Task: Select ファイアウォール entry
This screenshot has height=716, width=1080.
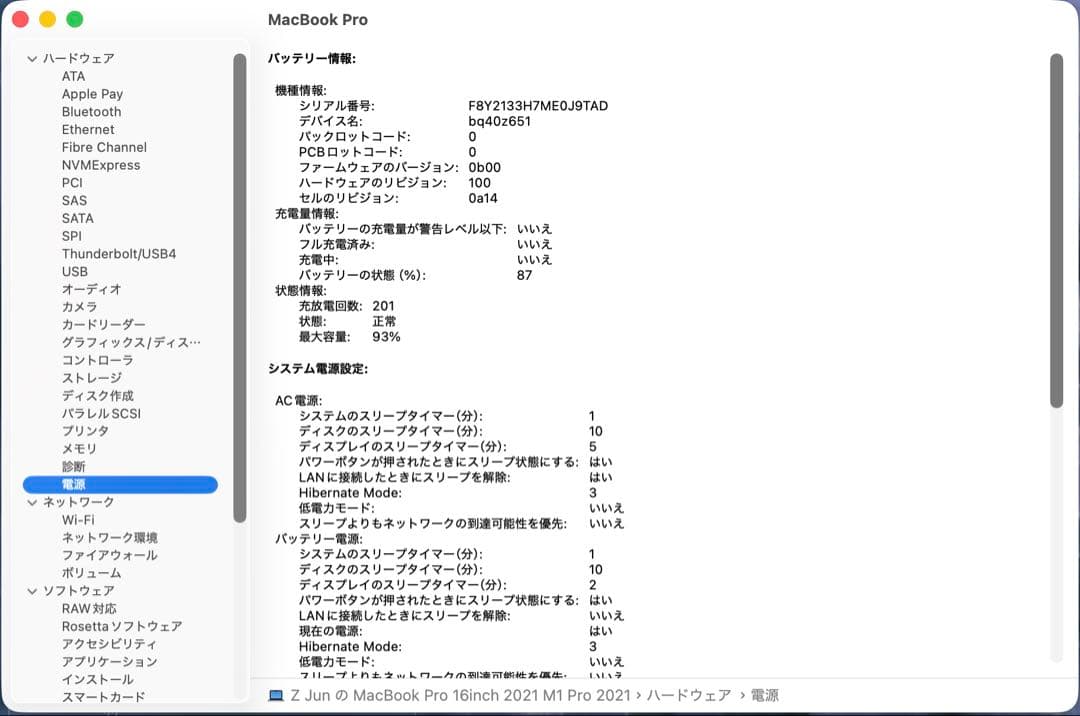Action: pyautogui.click(x=110, y=556)
